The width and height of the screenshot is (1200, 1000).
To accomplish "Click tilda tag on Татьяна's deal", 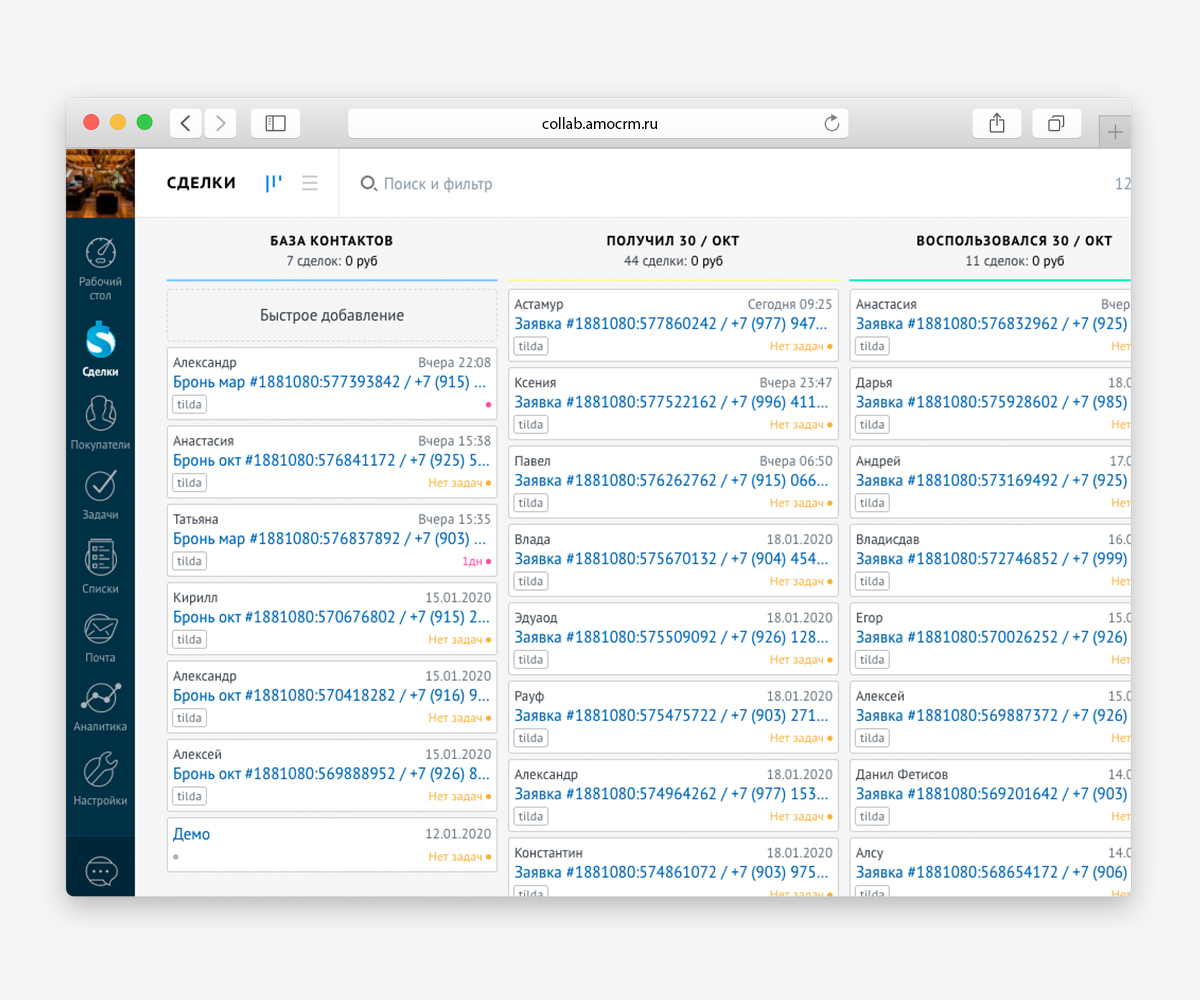I will point(190,561).
